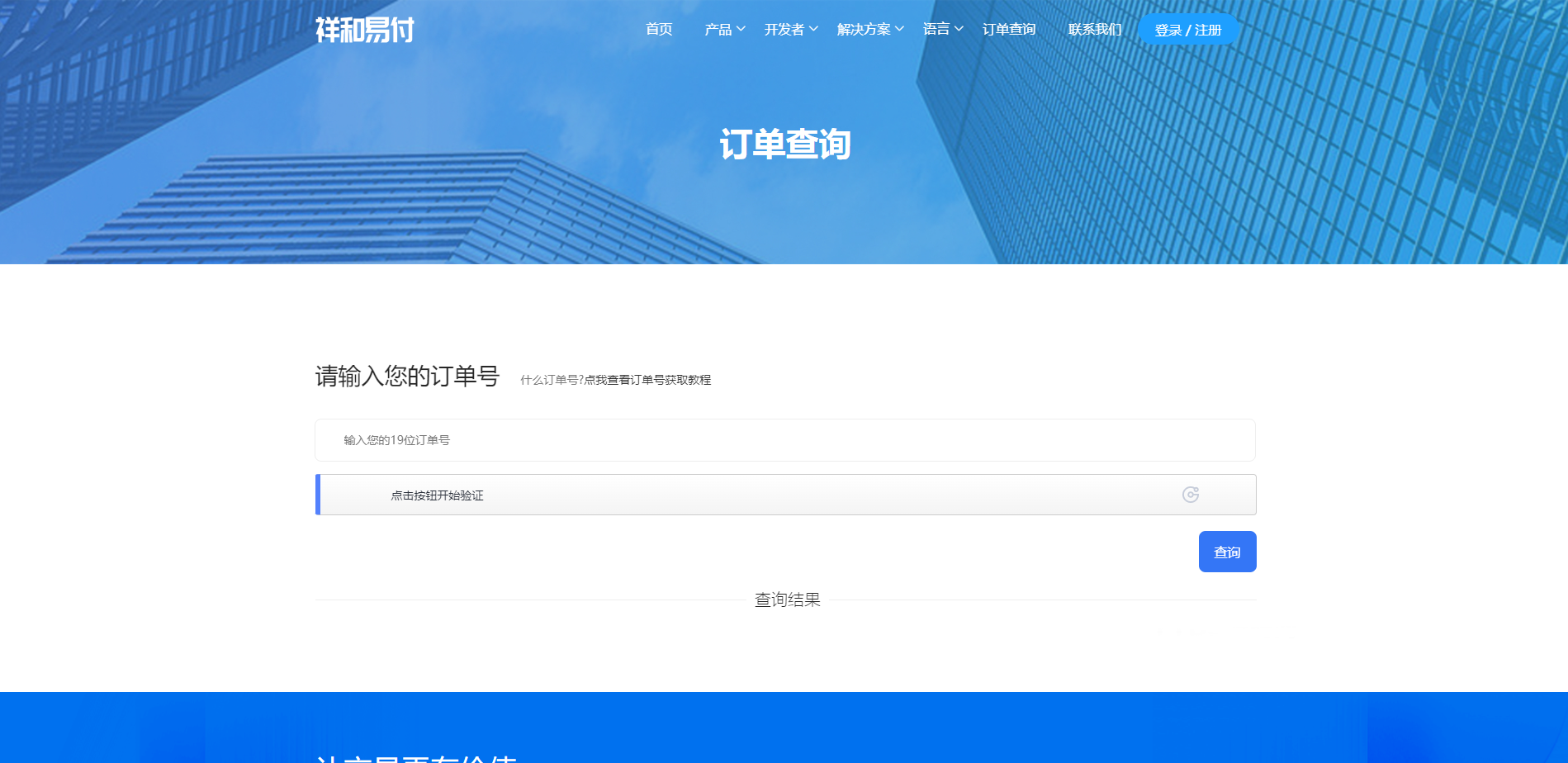The image size is (1568, 763).
Task: Focus the 19位订单号 input field
Action: coord(784,440)
